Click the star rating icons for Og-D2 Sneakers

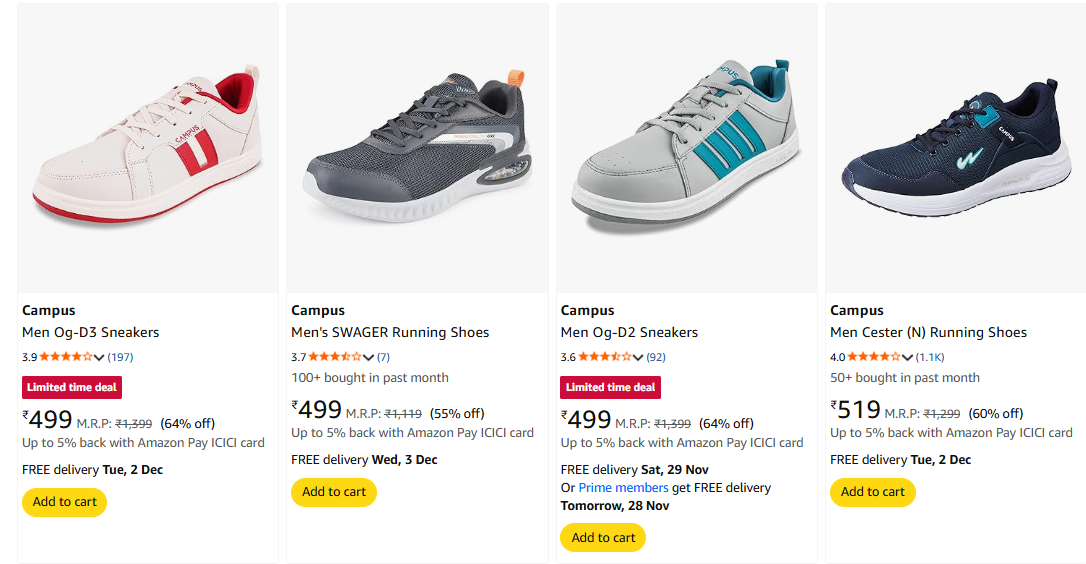605,357
